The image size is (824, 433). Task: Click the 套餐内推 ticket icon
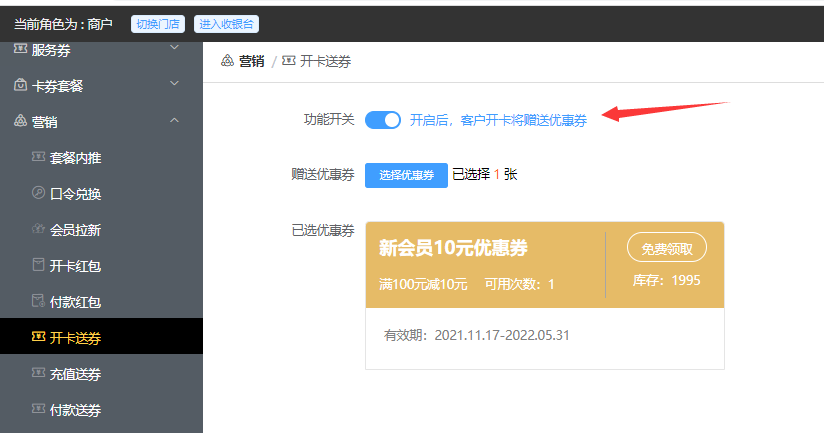(x=38, y=157)
